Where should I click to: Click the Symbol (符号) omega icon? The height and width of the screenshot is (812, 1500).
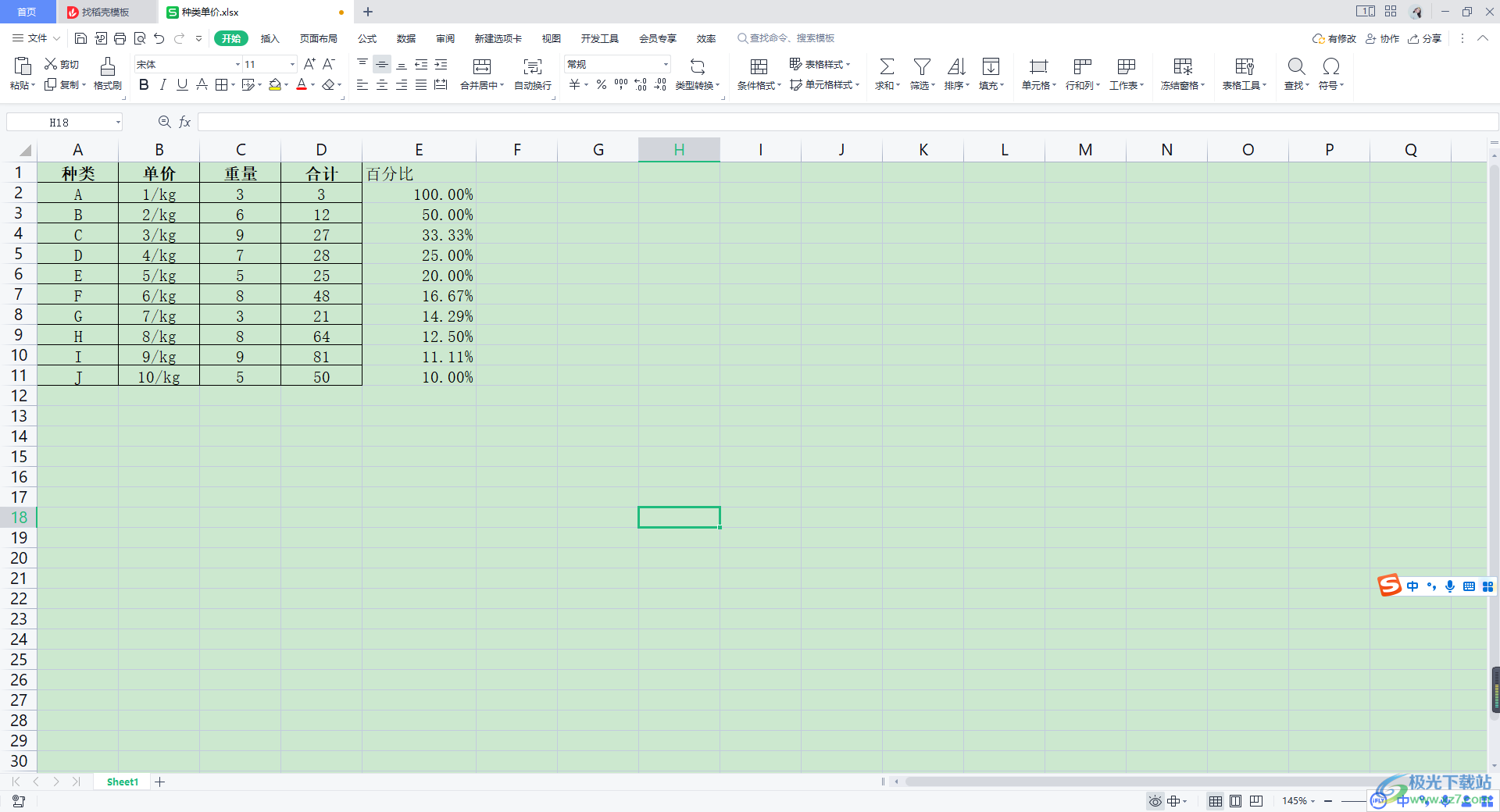[x=1331, y=66]
